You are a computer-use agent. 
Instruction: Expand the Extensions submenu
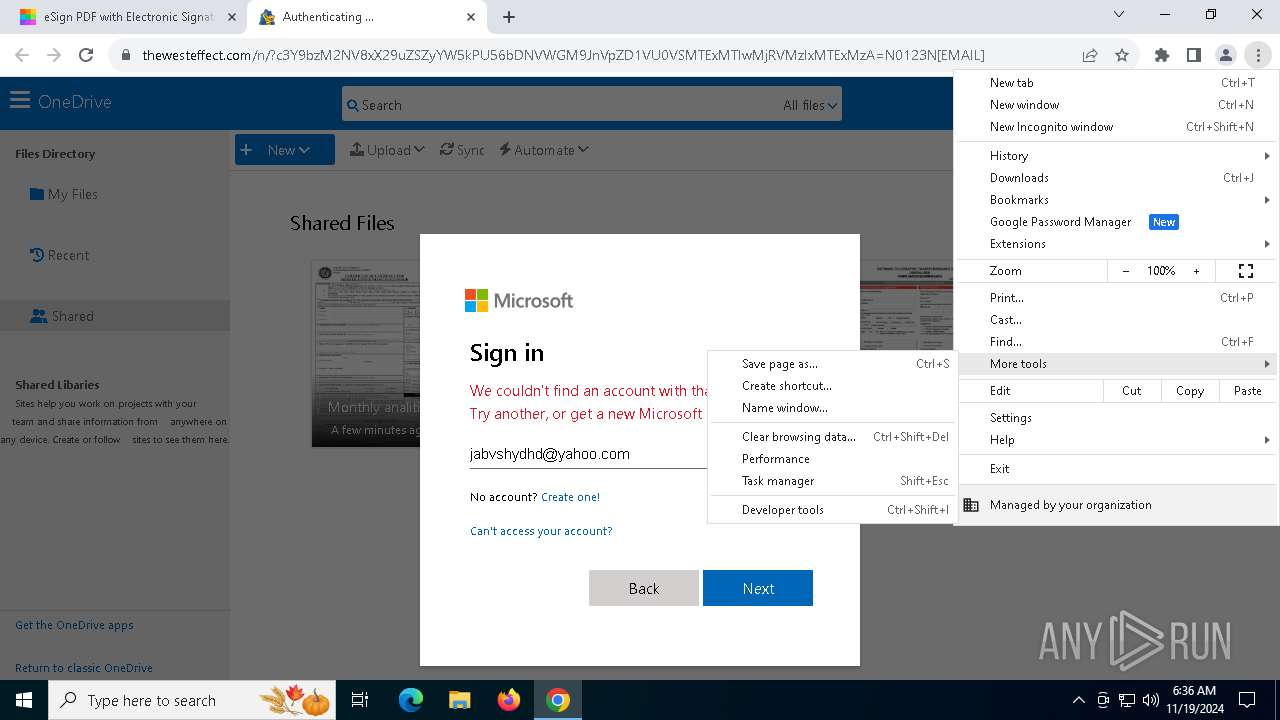[1118, 244]
